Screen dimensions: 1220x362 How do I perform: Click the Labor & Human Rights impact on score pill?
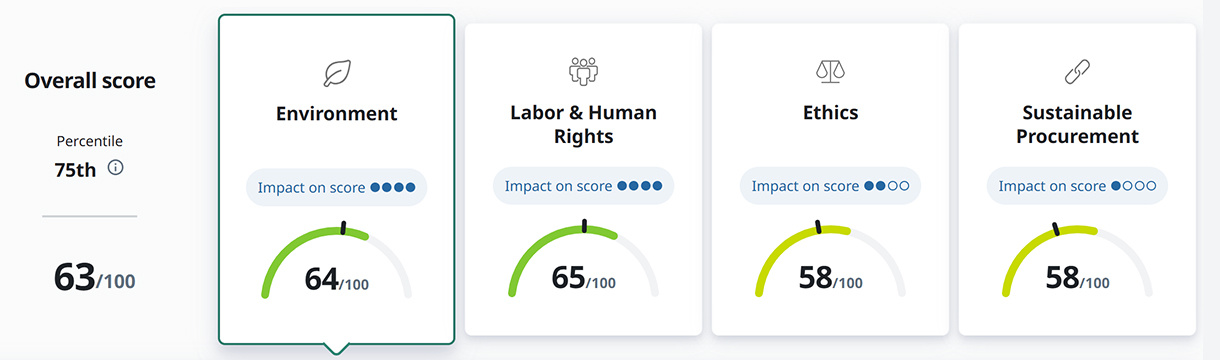tap(583, 186)
